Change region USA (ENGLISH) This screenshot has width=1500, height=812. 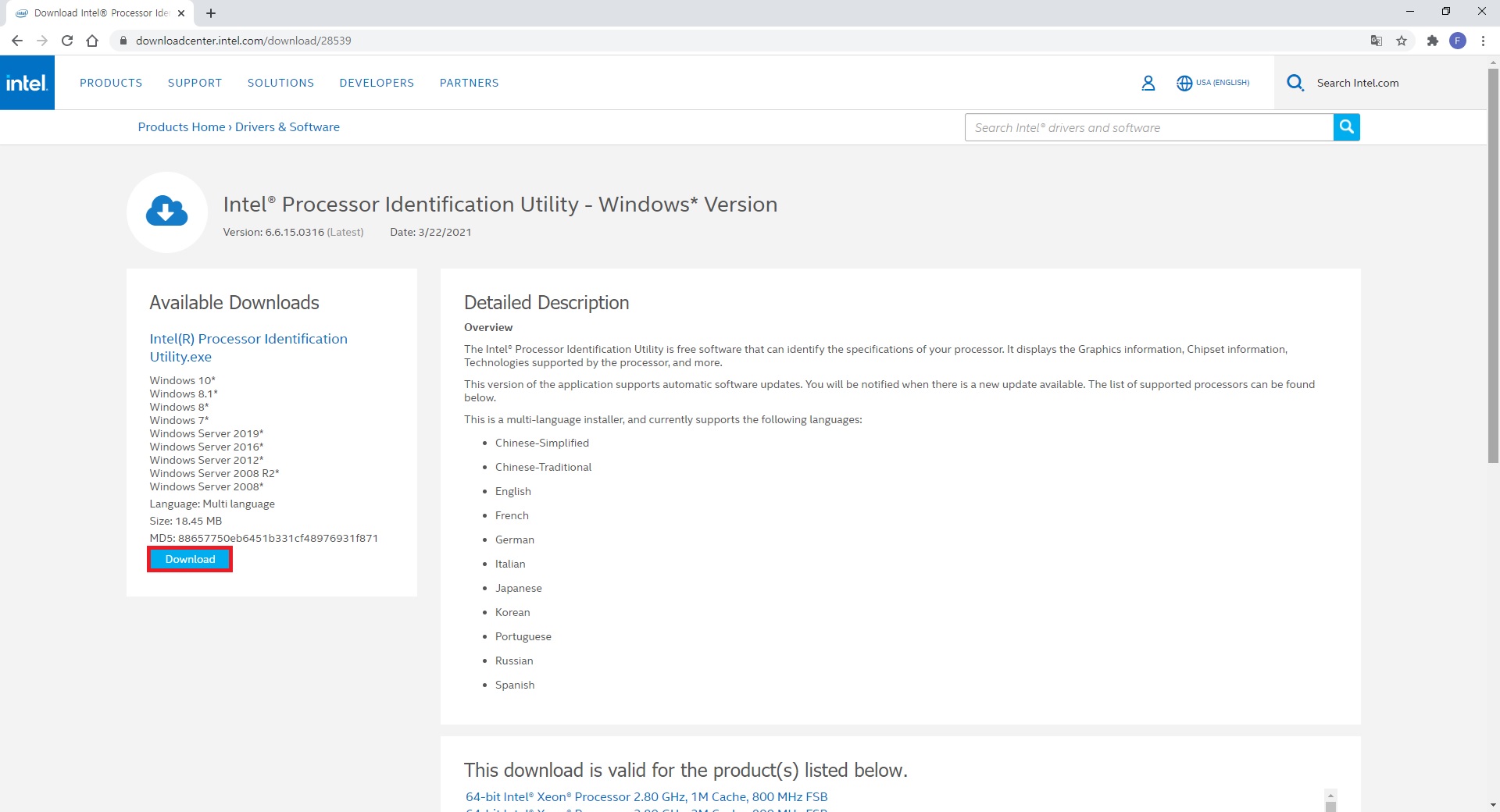click(x=1222, y=83)
